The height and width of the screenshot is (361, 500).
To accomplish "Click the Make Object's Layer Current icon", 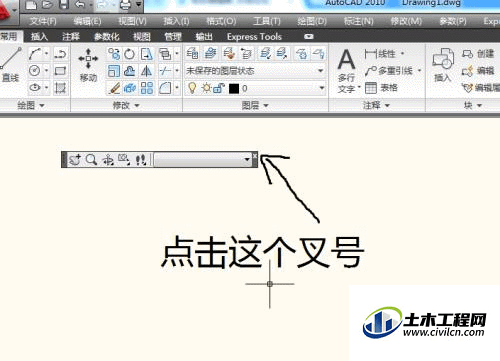I will 211,53.
